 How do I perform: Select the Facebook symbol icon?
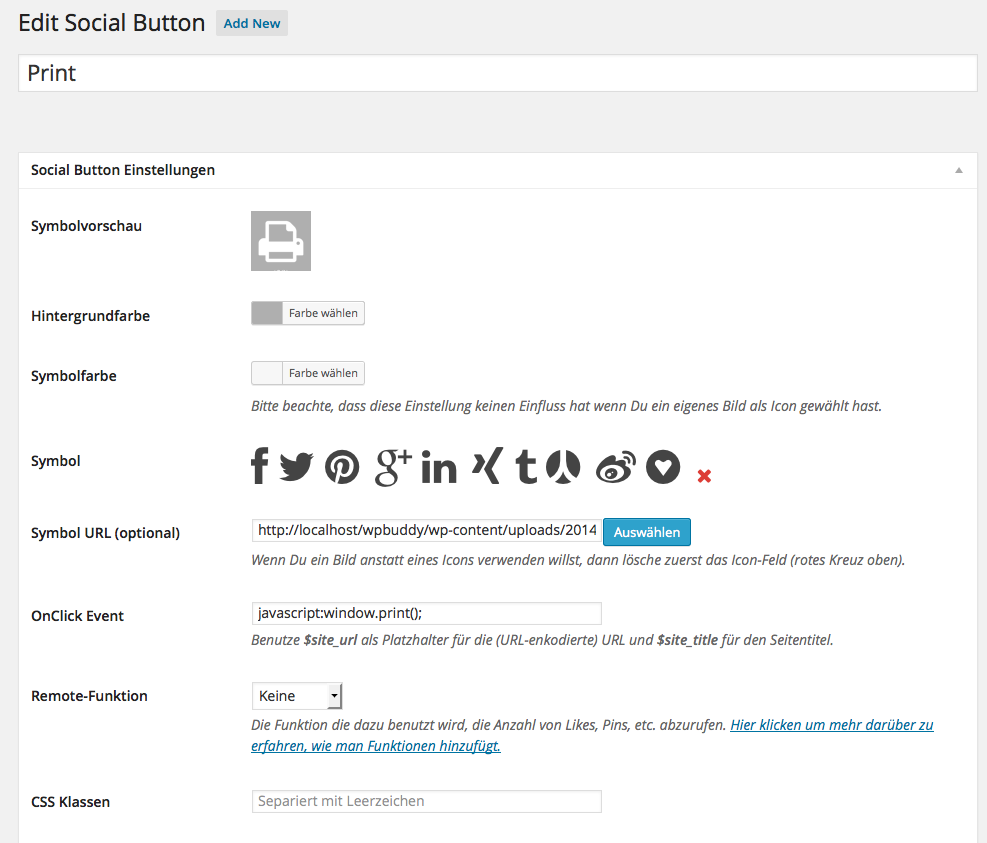pos(260,466)
